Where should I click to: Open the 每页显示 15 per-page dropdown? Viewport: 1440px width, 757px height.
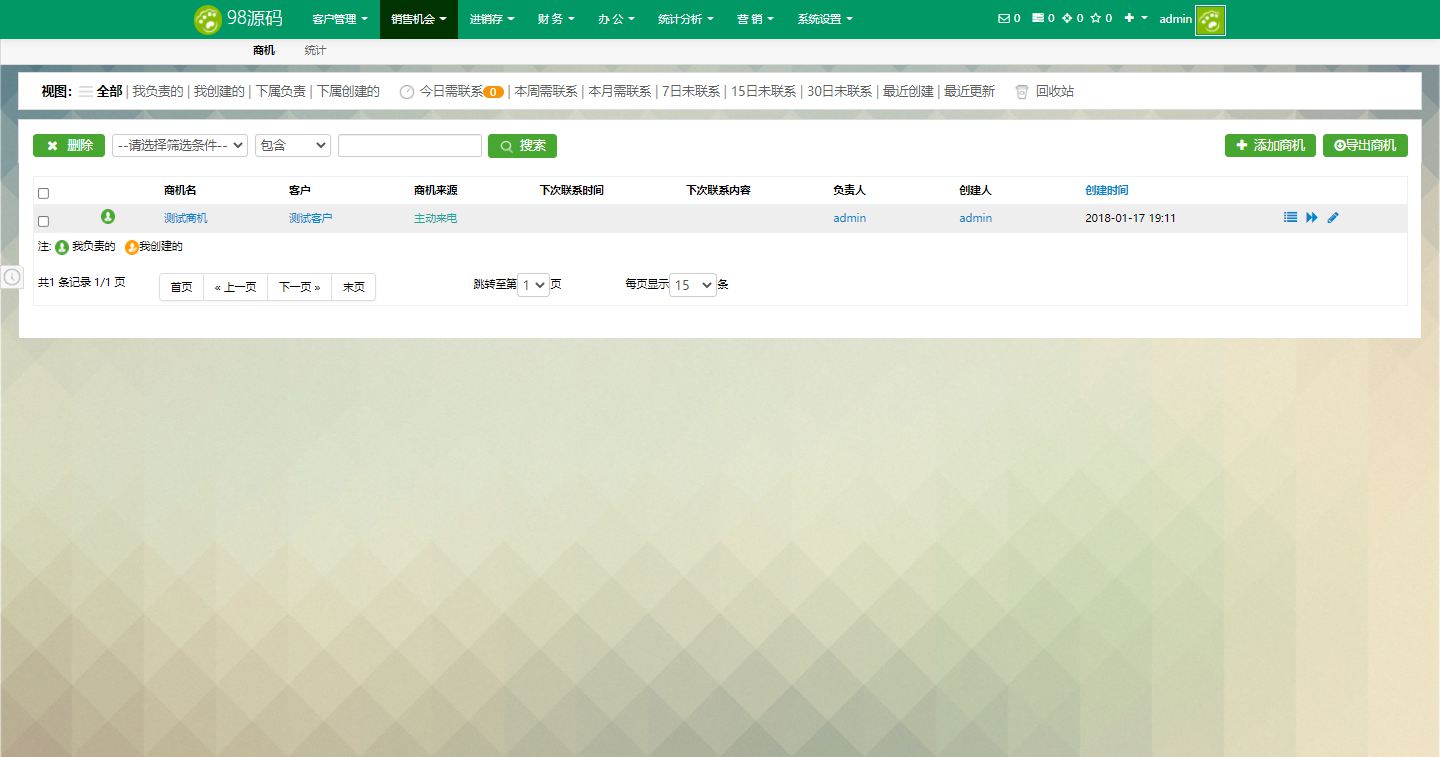click(x=693, y=285)
